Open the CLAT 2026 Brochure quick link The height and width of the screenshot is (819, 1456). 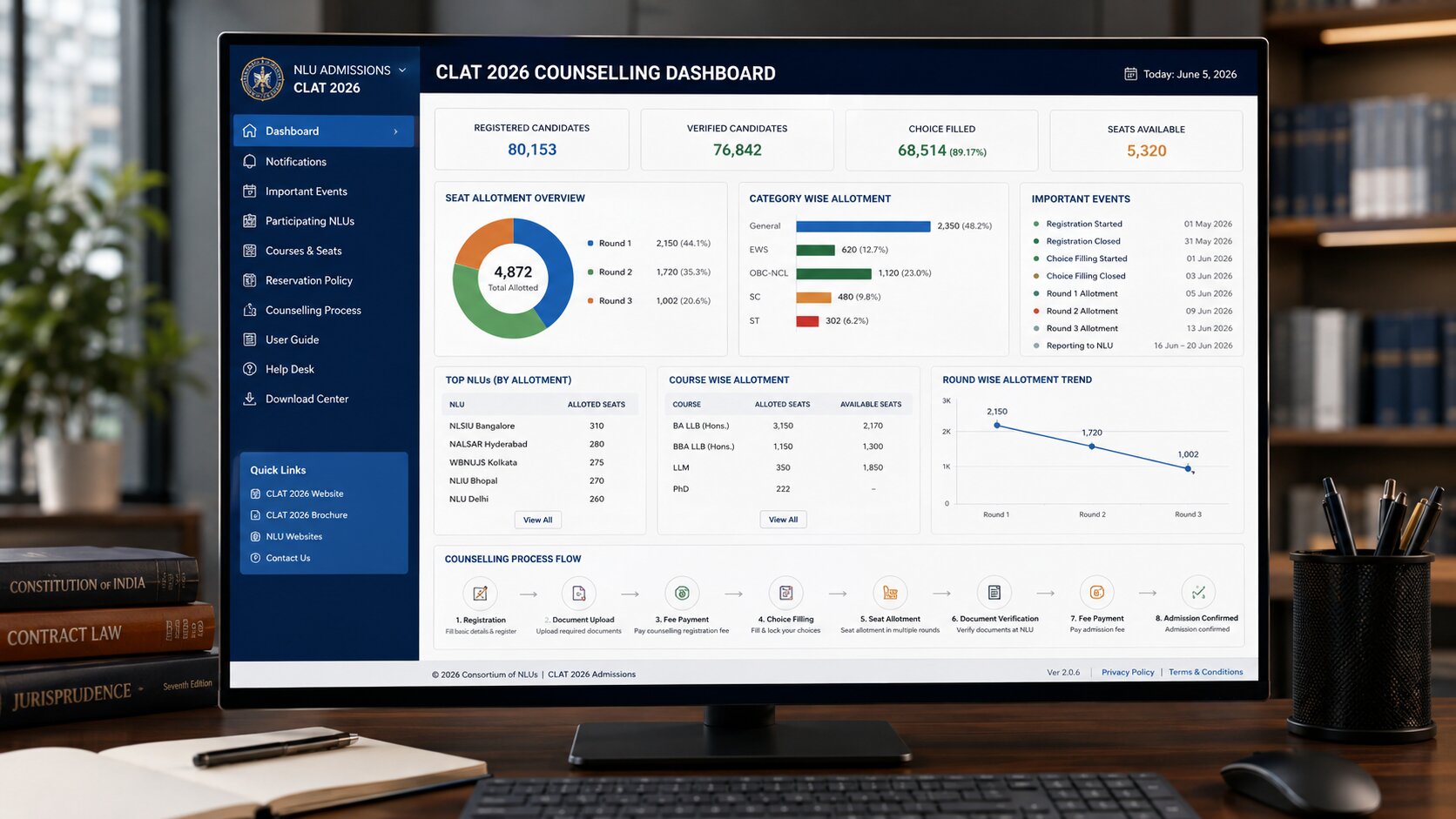point(307,515)
